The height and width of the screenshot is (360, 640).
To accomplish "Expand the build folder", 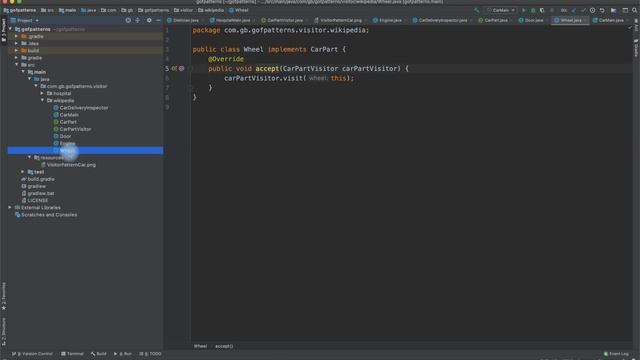I will pos(17,51).
